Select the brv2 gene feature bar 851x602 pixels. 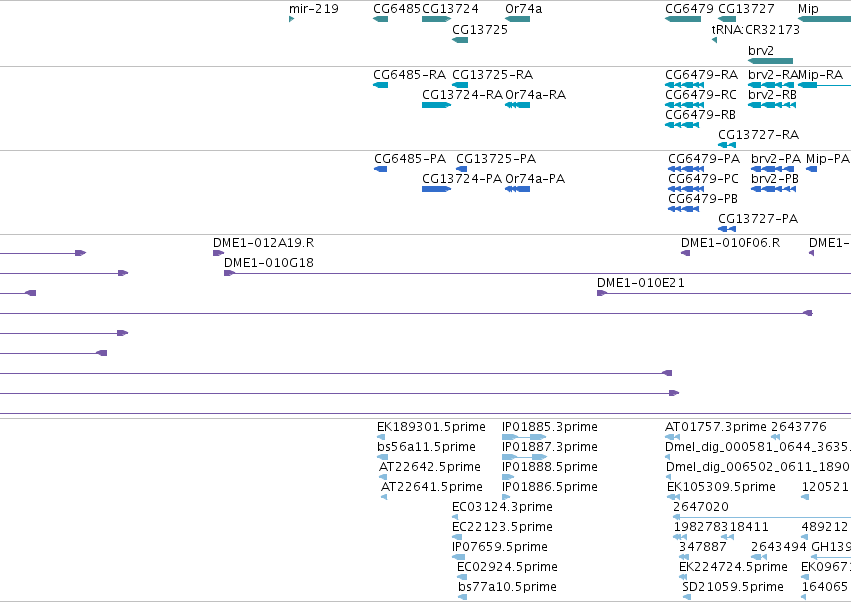[x=770, y=61]
